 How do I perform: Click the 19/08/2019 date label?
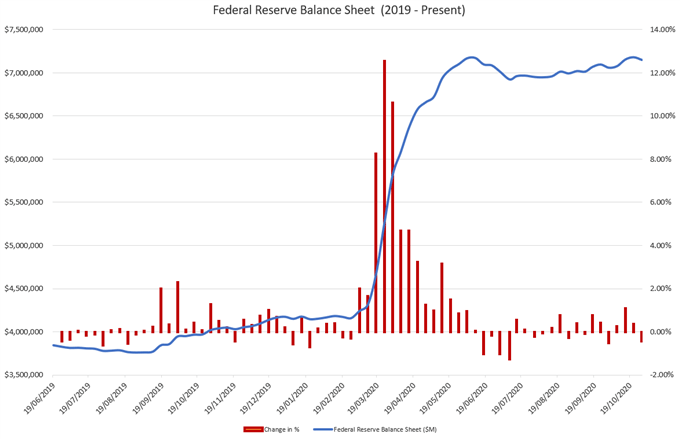(x=111, y=398)
